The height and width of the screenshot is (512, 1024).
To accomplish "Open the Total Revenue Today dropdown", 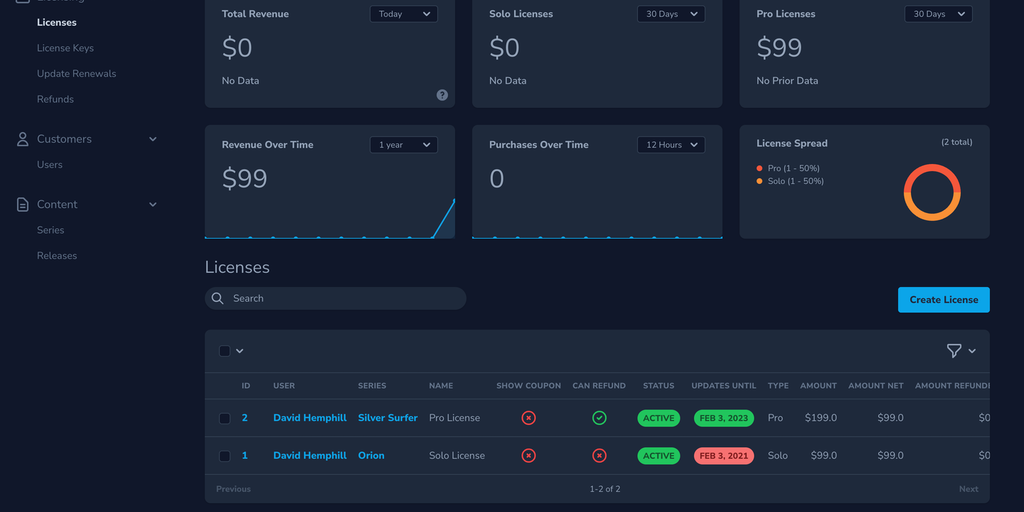I will (403, 14).
